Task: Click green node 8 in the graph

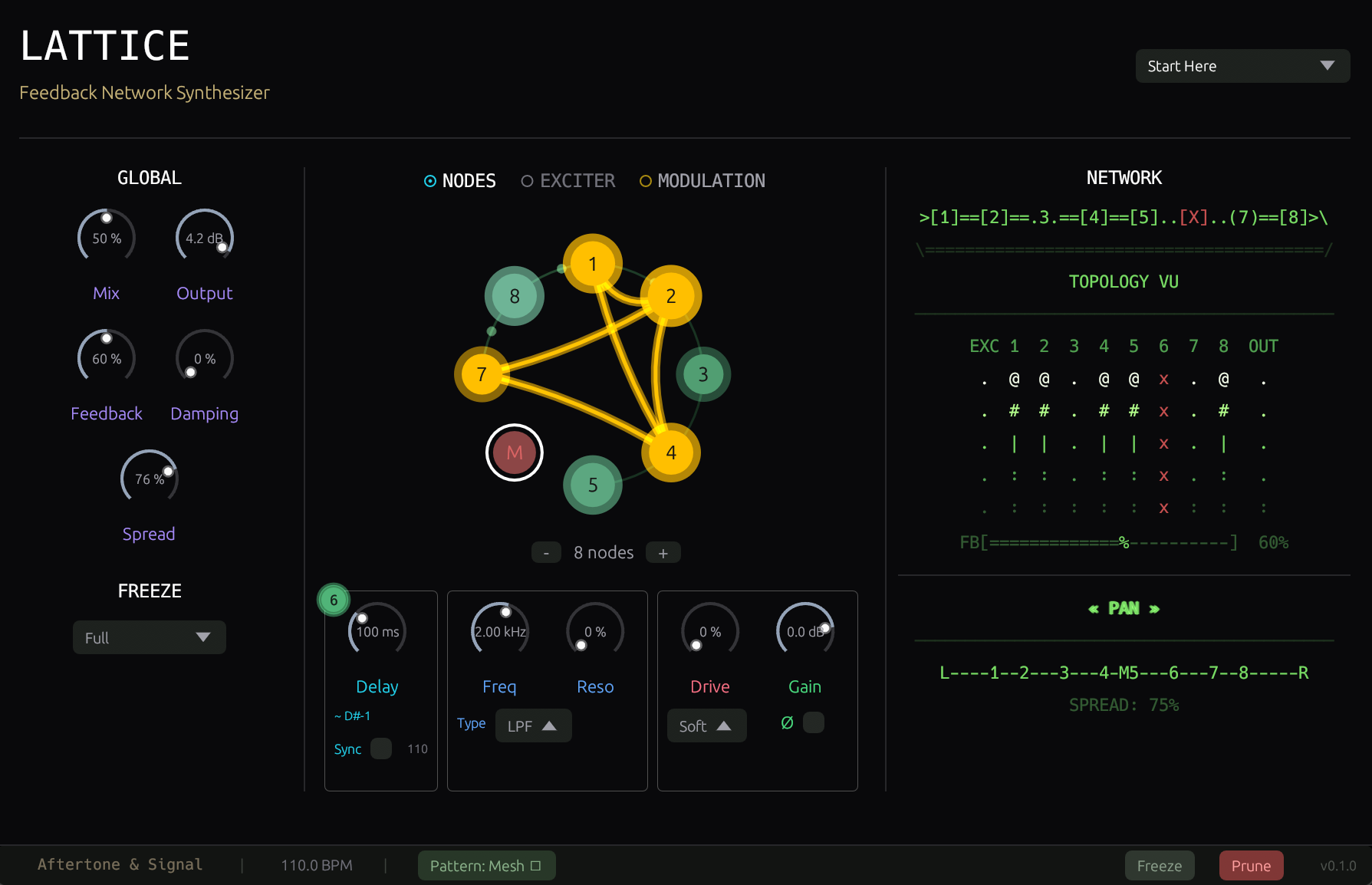Action: point(514,296)
